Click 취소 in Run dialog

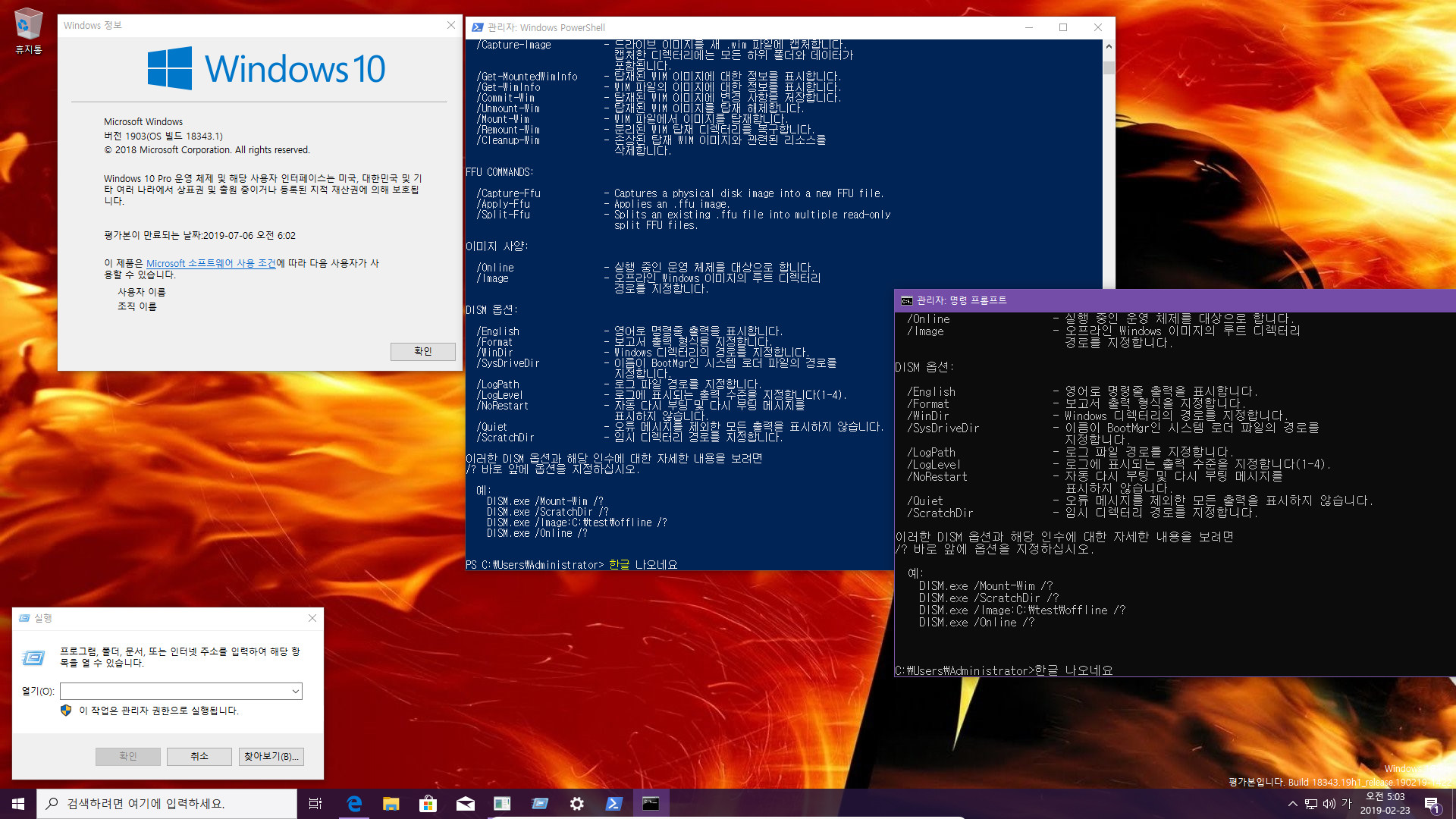(x=199, y=756)
